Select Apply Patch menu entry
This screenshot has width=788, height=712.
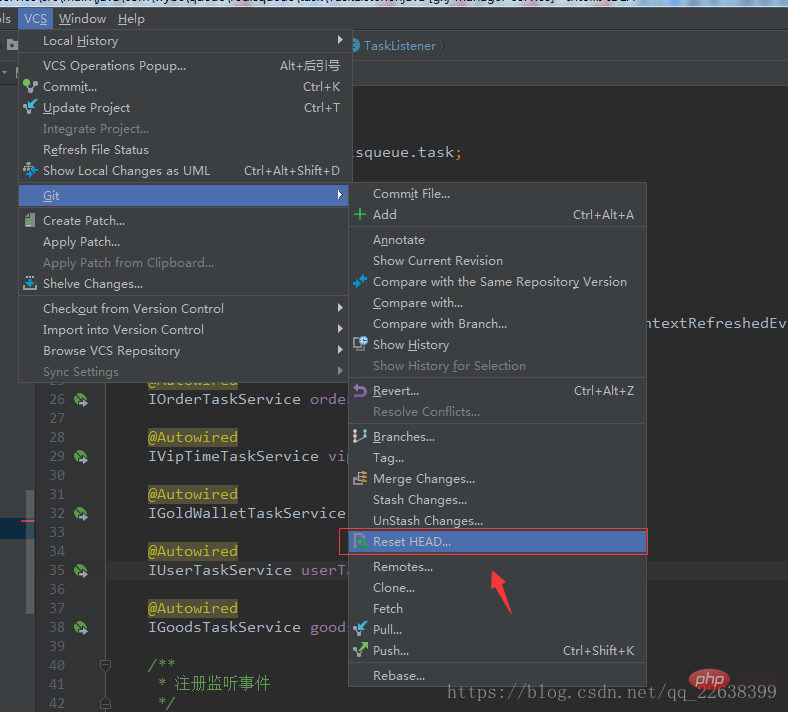(185, 242)
